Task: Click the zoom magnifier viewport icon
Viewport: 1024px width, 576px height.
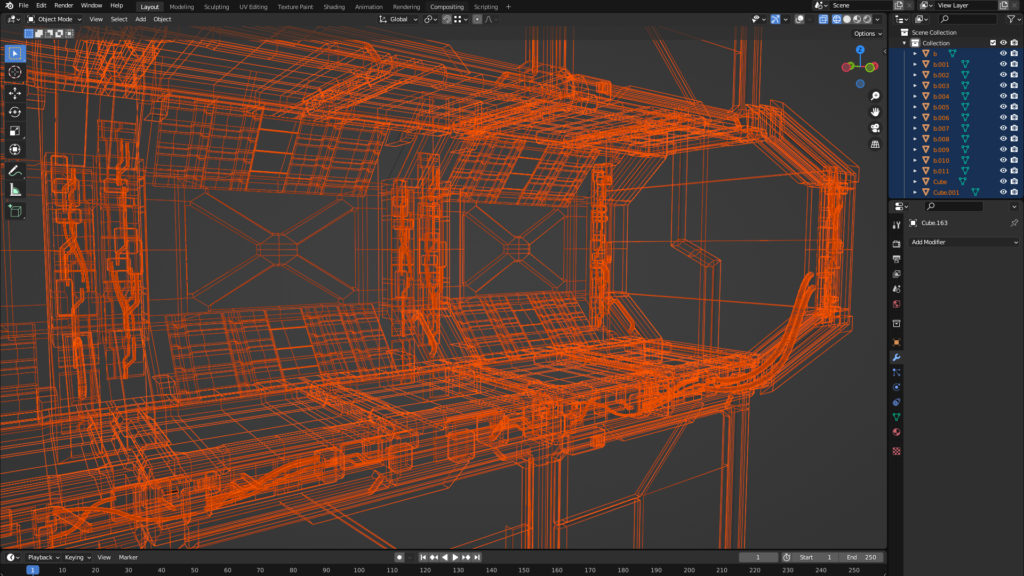Action: (875, 96)
